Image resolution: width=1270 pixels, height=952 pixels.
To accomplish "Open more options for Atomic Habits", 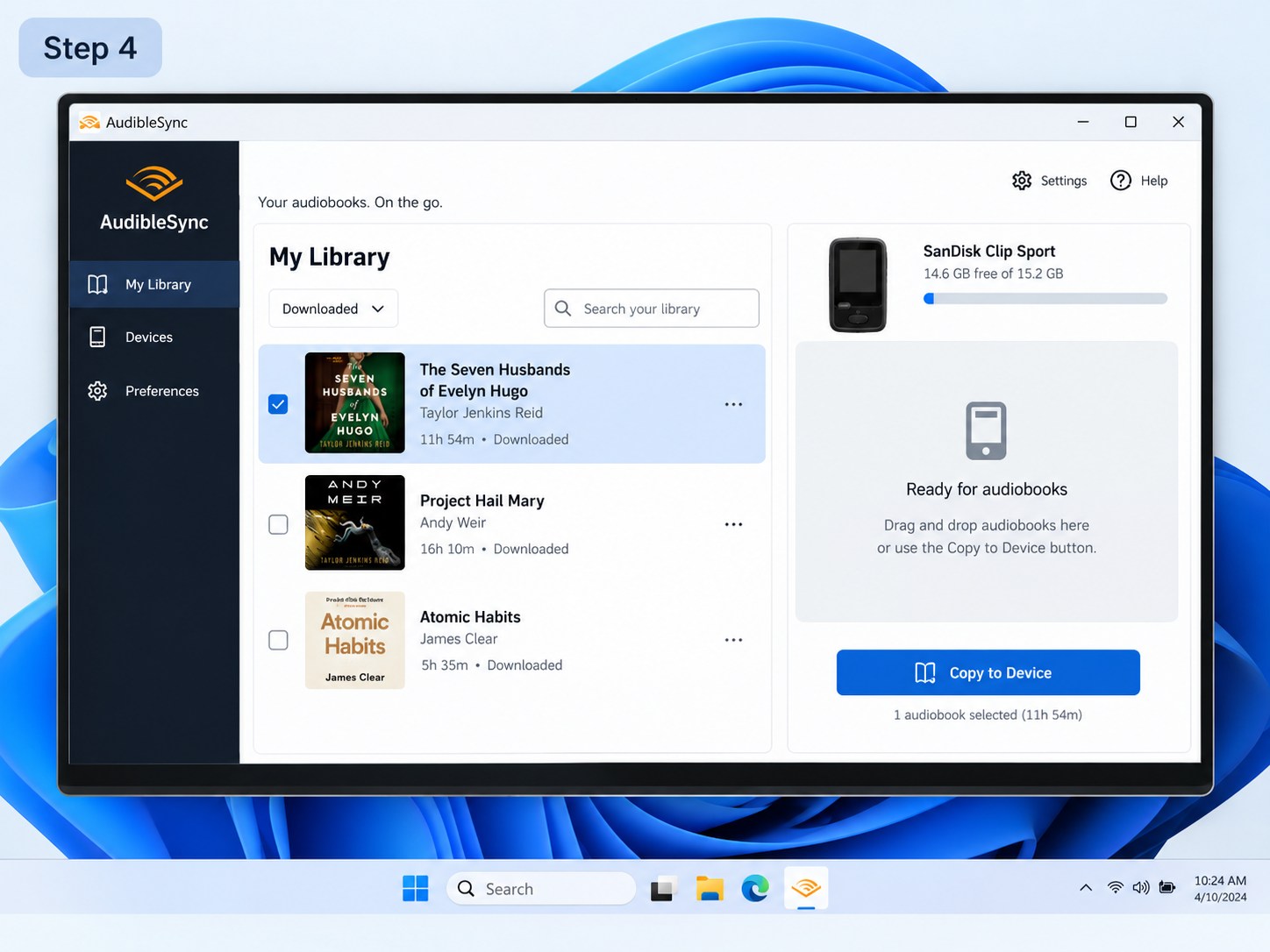I will (x=733, y=640).
